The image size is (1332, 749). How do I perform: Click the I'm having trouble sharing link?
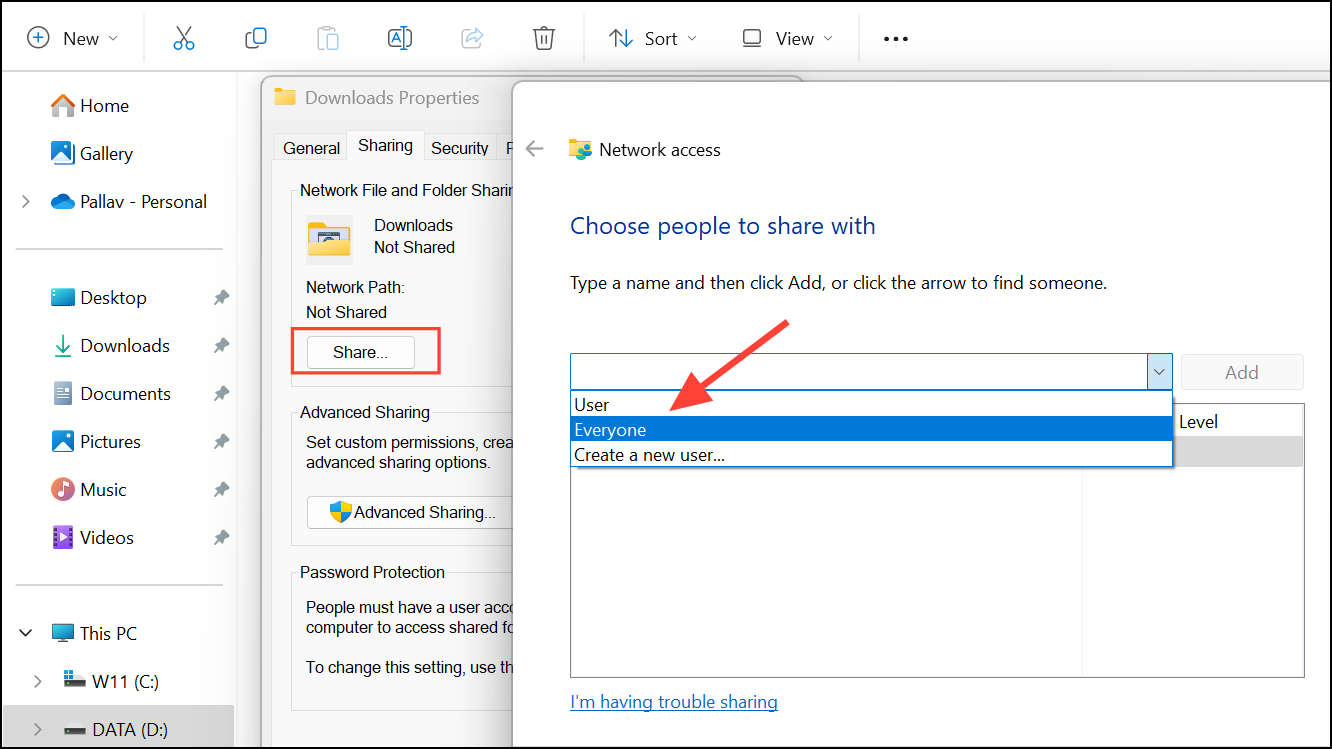pyautogui.click(x=673, y=701)
